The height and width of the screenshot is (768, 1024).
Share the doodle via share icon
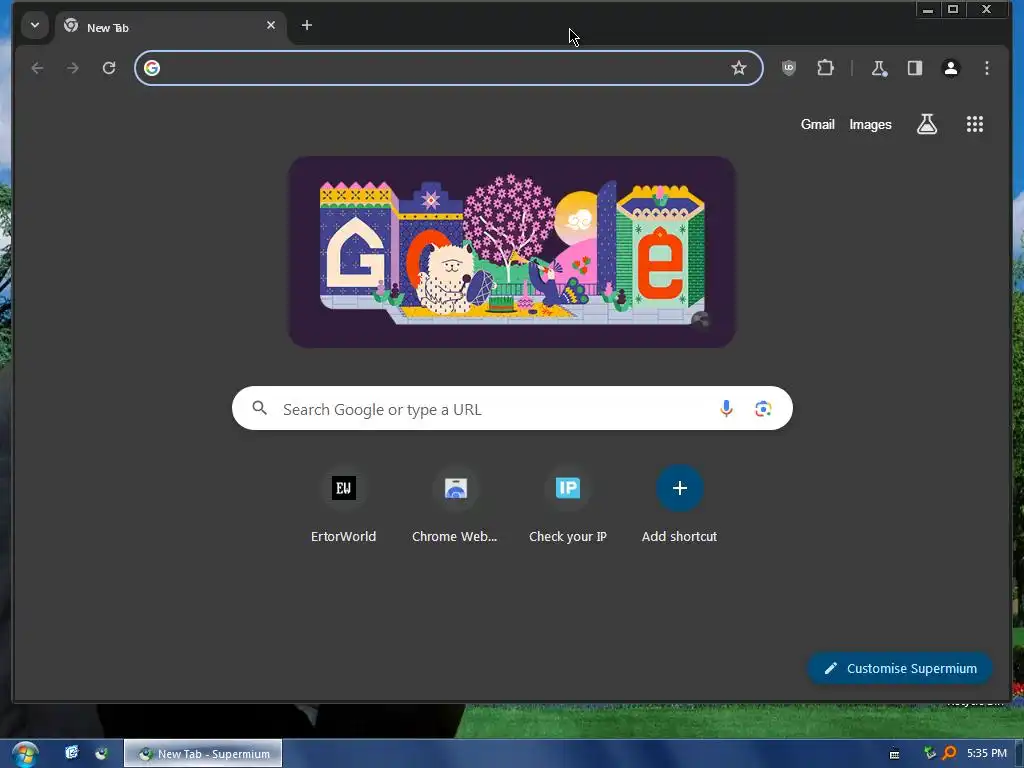701,320
